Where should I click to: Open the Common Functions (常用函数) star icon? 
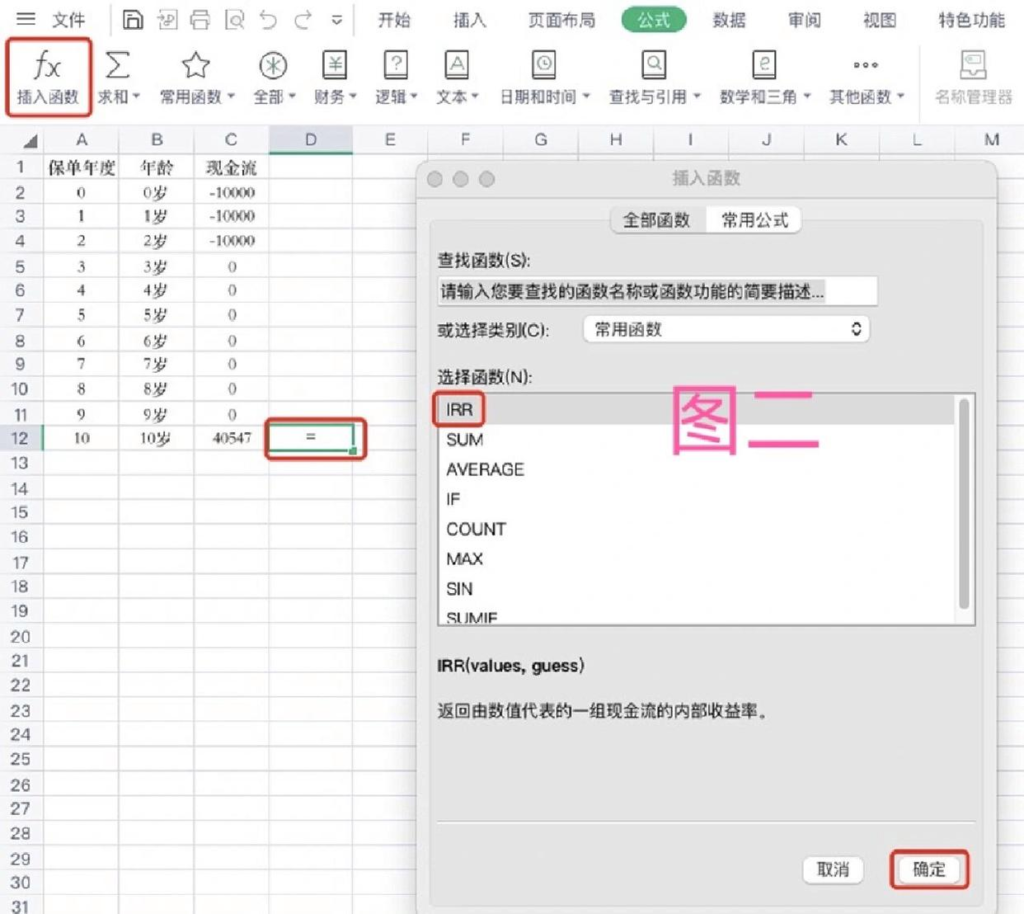tap(195, 65)
